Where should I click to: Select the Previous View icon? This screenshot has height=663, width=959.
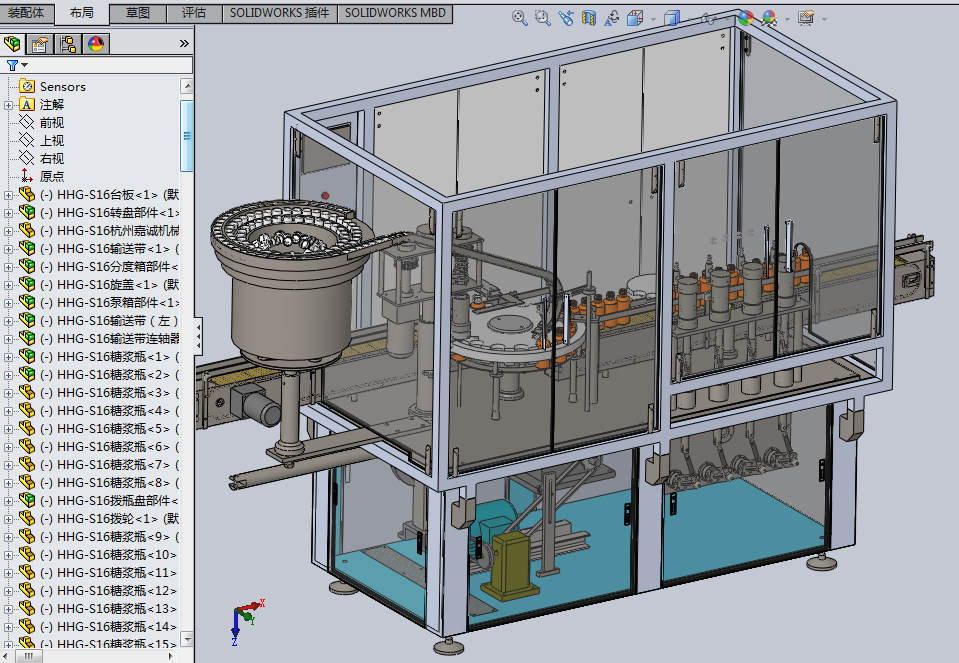(x=566, y=18)
